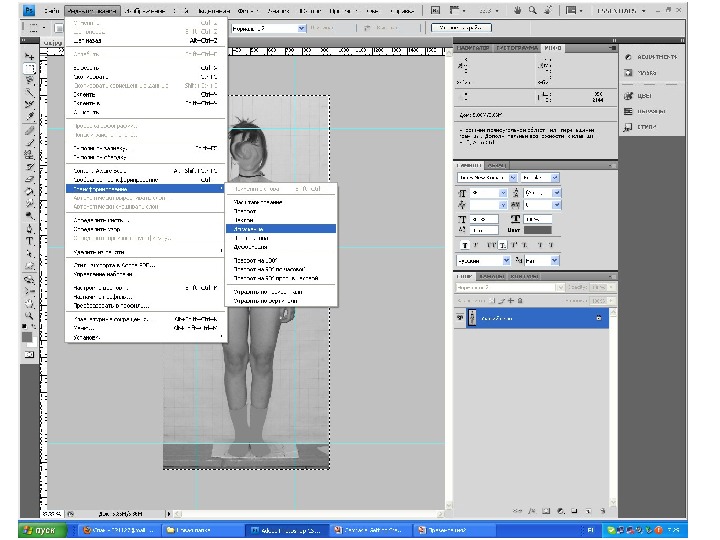
Task: Click Rotate View icon in top bar
Action: [547, 10]
